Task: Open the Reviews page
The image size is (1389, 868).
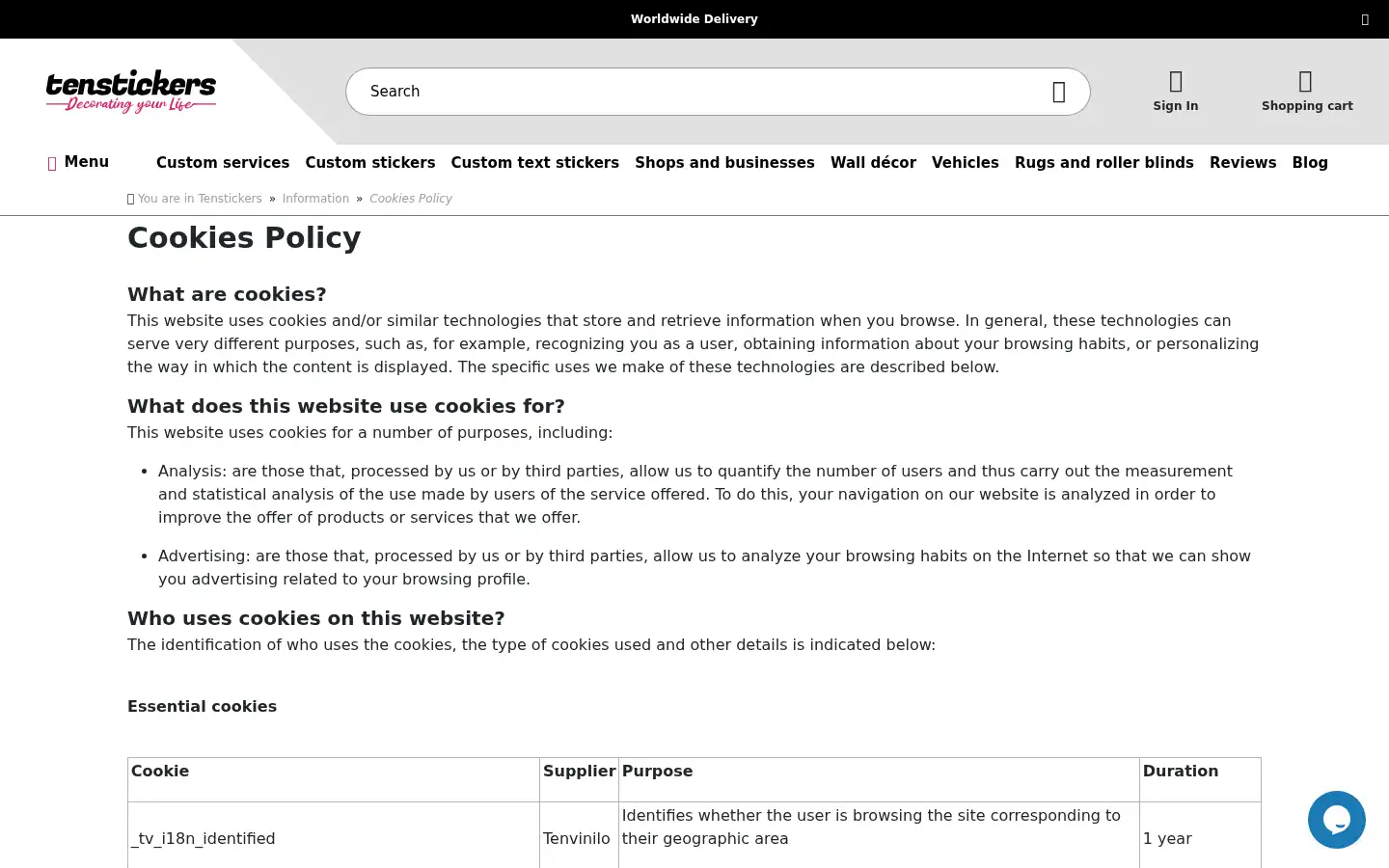Action: 1243,163
